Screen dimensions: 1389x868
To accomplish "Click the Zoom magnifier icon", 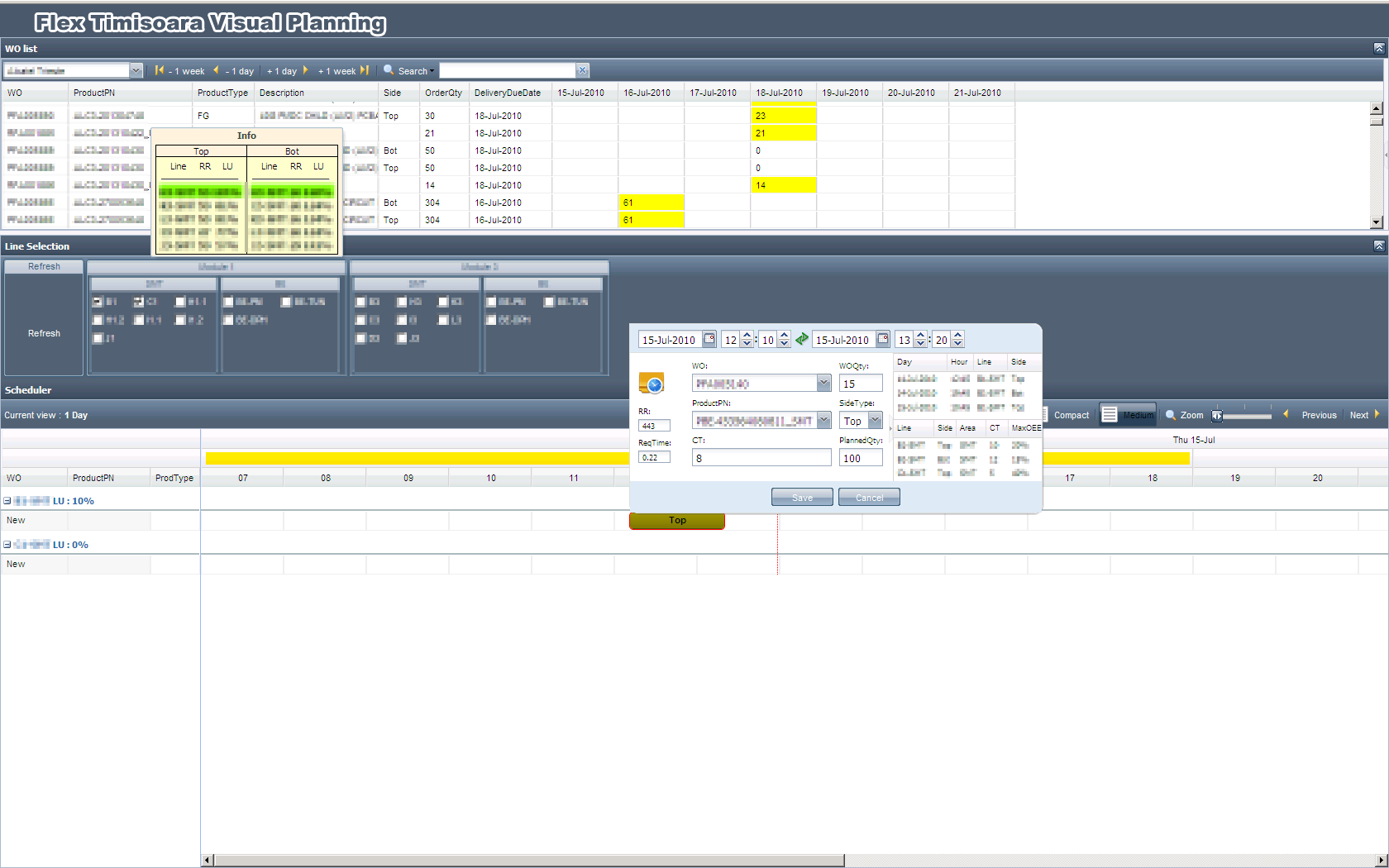I will tap(1171, 415).
